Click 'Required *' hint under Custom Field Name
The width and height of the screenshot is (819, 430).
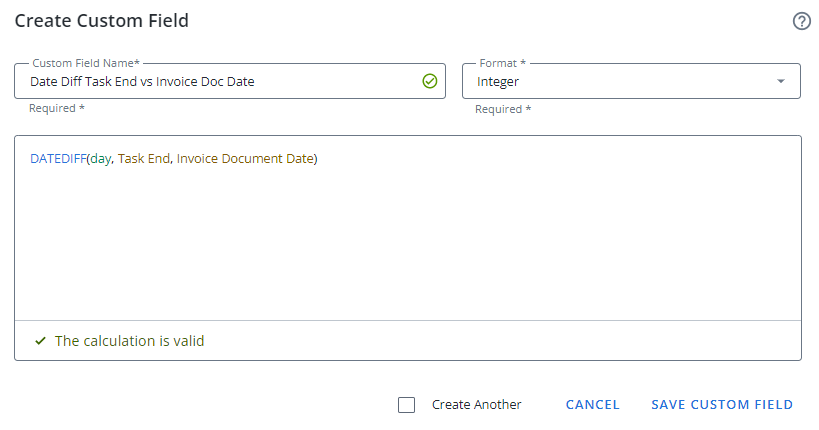[x=56, y=108]
